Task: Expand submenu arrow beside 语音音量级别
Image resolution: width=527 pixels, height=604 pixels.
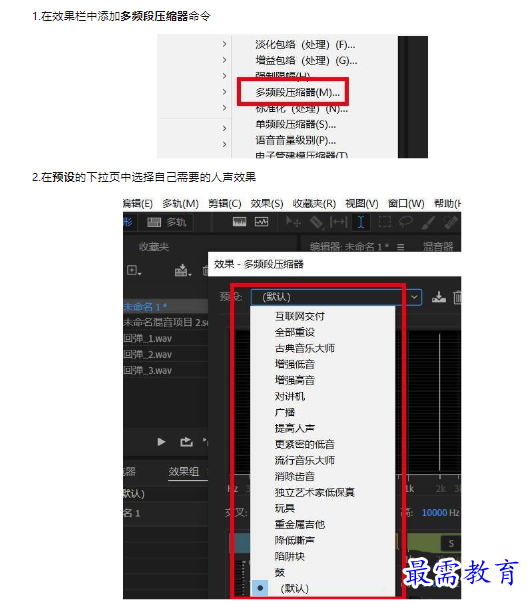Action: [x=224, y=144]
